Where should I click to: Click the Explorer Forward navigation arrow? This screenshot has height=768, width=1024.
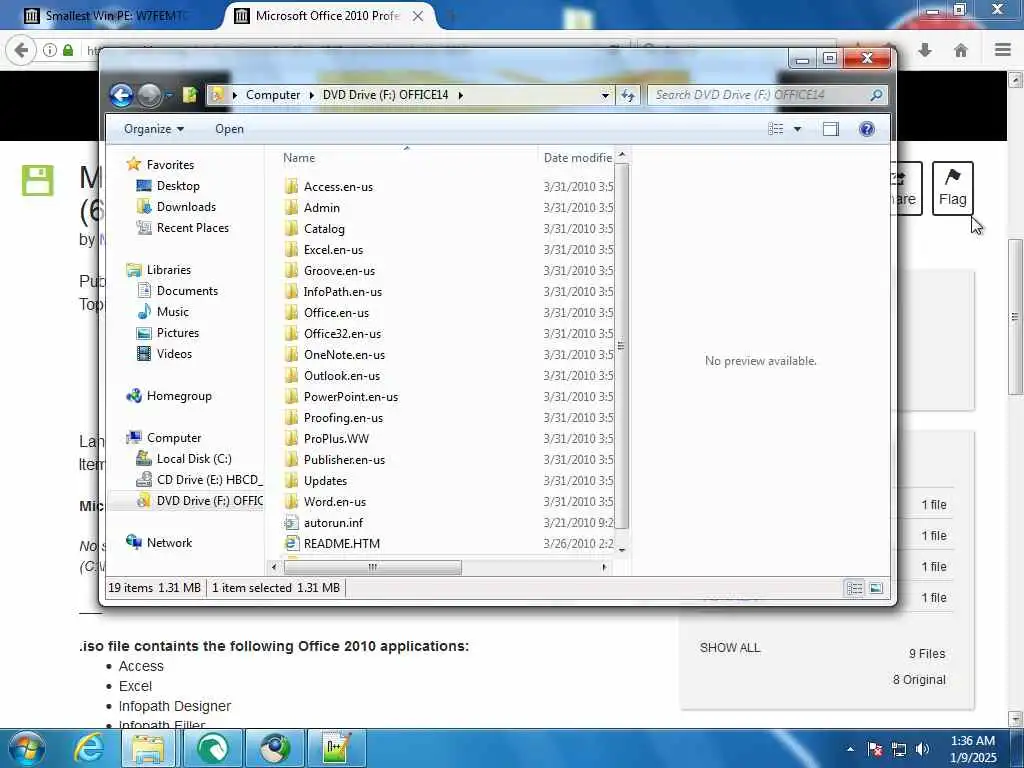(150, 95)
